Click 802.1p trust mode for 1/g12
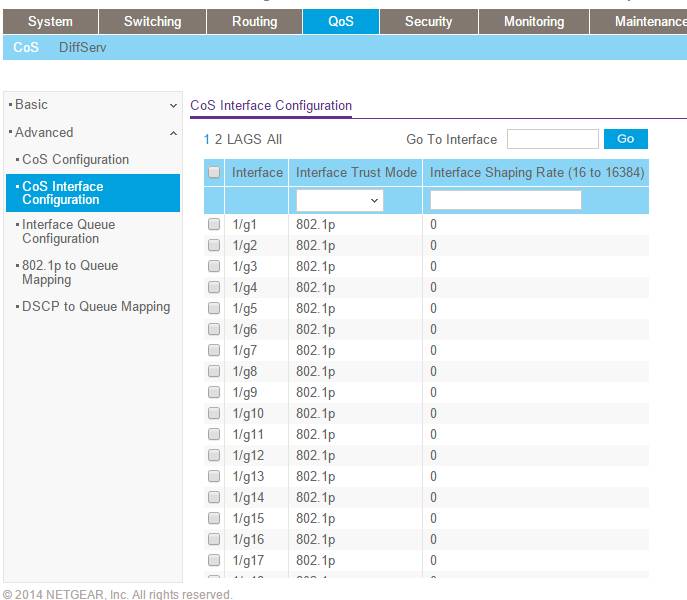 pyautogui.click(x=315, y=456)
